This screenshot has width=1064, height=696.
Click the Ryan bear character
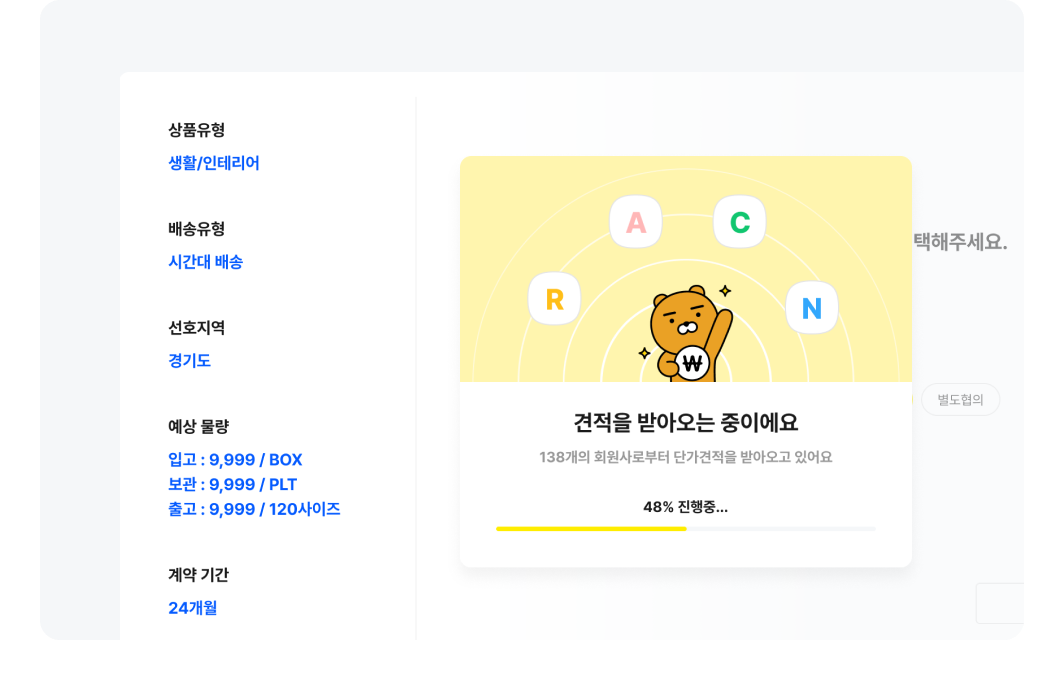[x=690, y=333]
